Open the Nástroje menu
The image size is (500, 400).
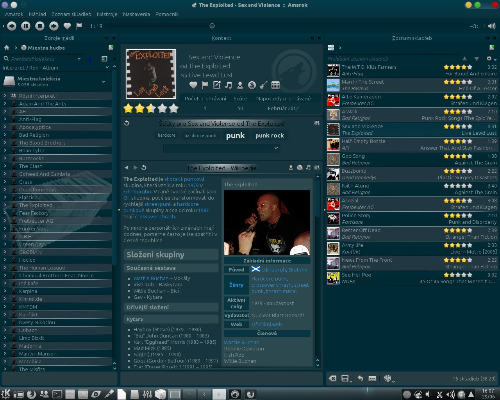point(107,14)
